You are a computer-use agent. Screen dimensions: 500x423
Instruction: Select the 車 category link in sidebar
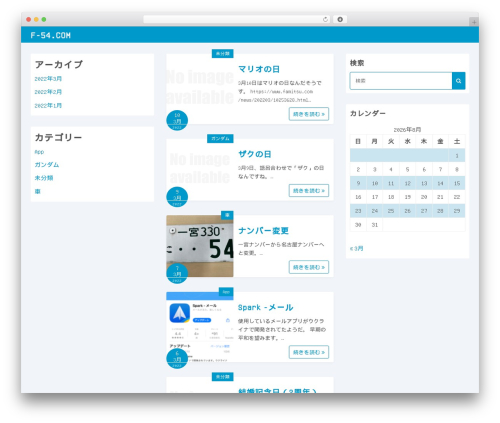pos(38,191)
